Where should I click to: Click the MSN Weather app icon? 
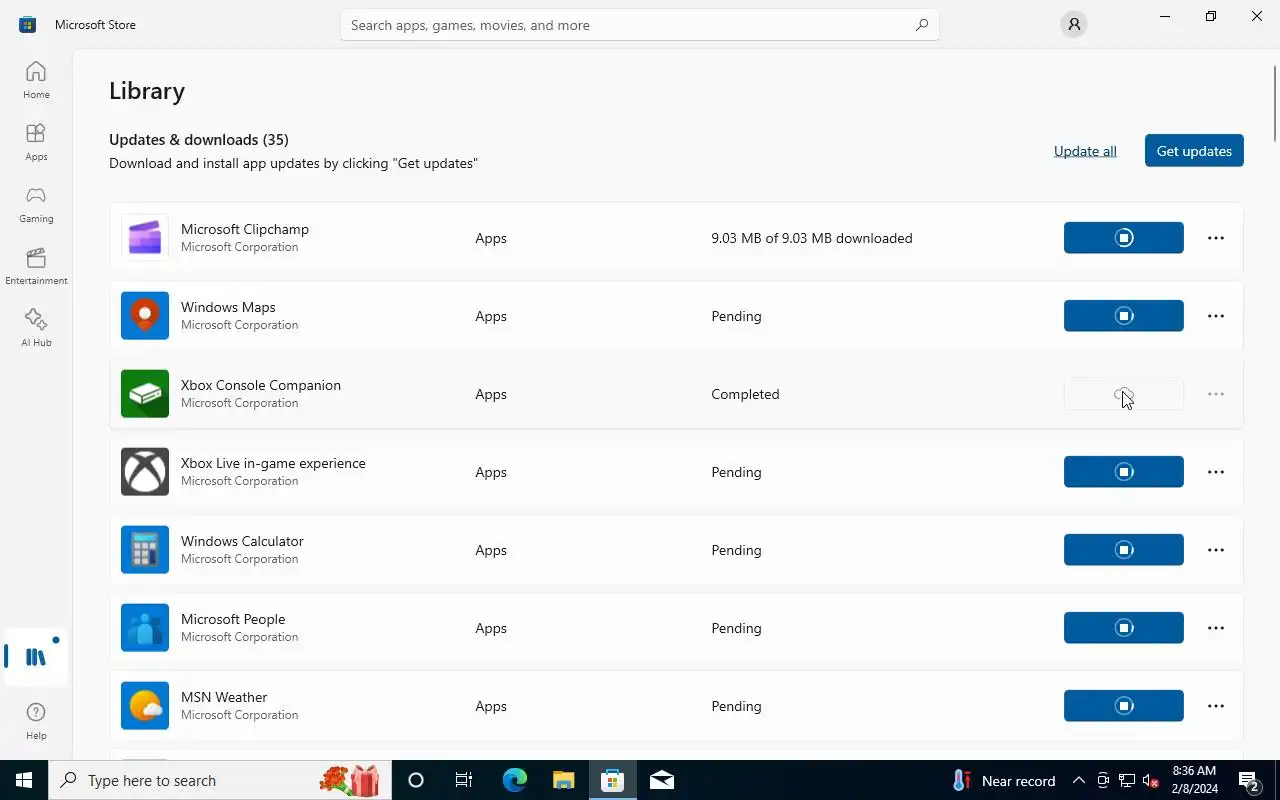pos(145,706)
